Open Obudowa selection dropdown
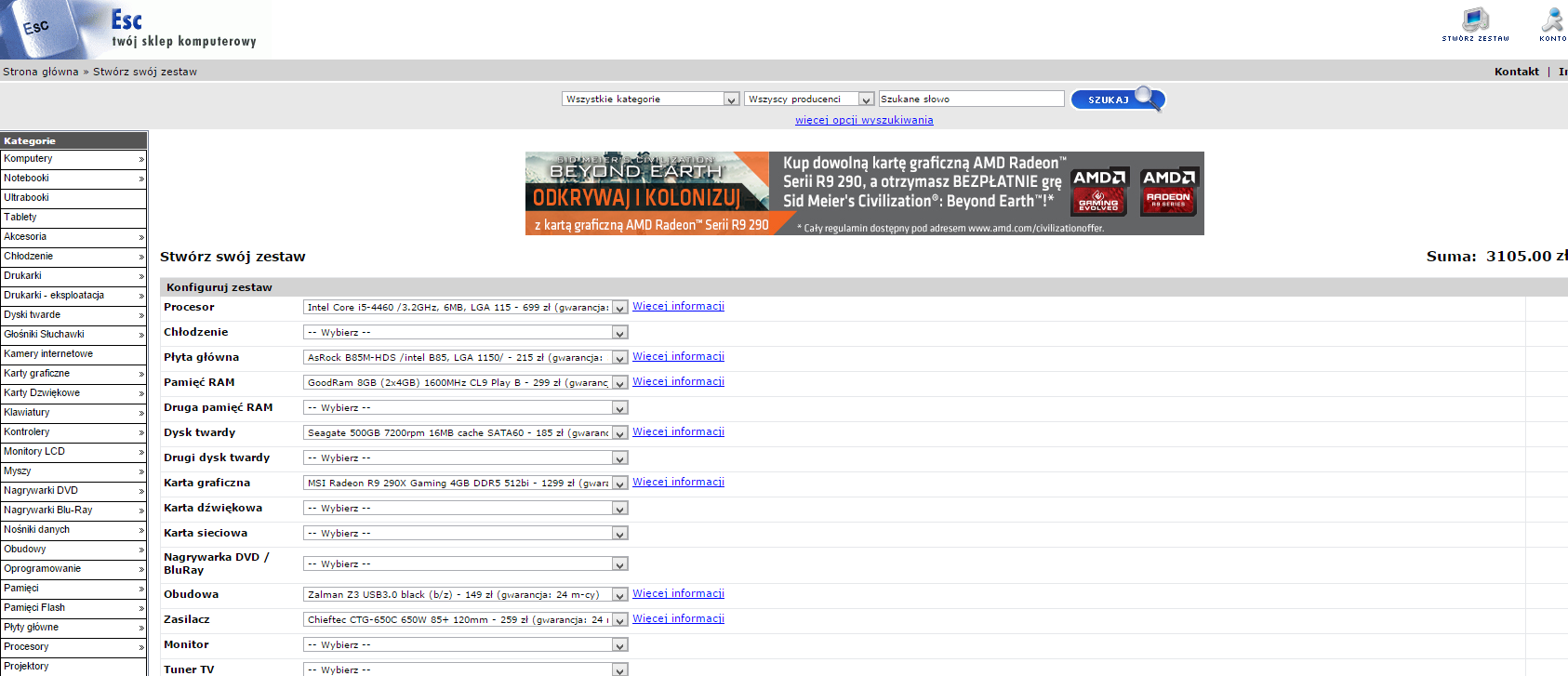The width and height of the screenshot is (1568, 676). coord(466,594)
